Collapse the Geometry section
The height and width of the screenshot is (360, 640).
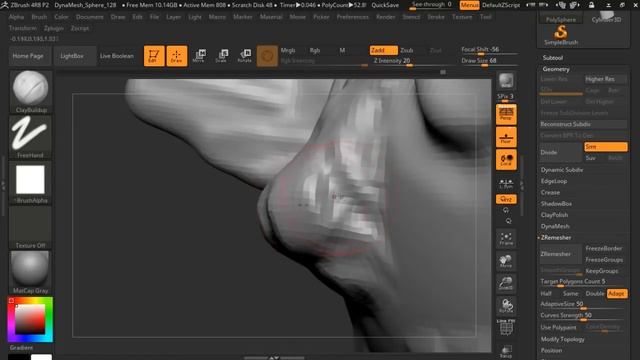tap(556, 69)
